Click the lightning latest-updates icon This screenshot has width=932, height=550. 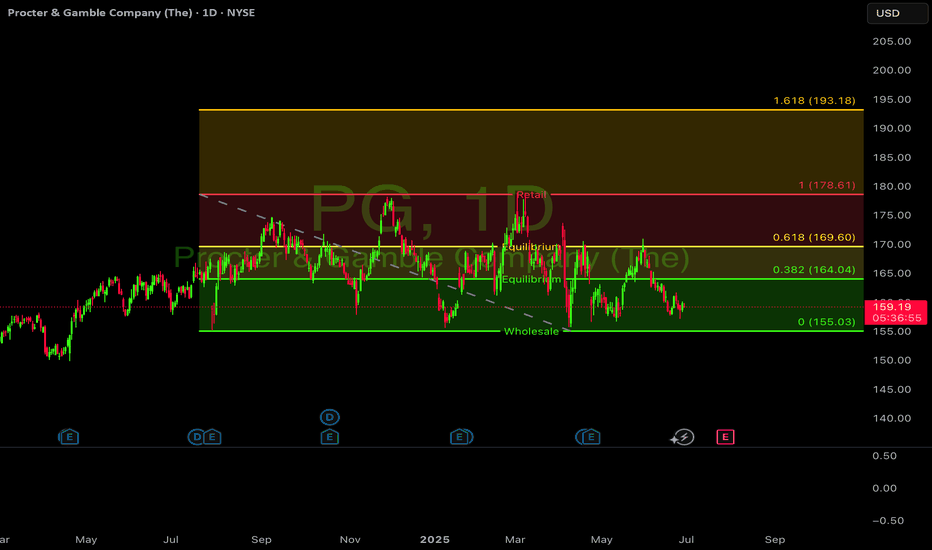coord(682,438)
